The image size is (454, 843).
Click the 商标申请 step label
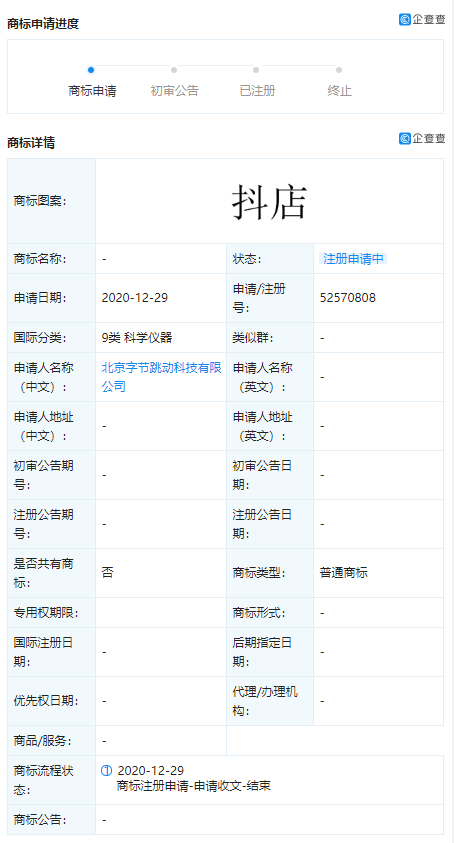(92, 91)
